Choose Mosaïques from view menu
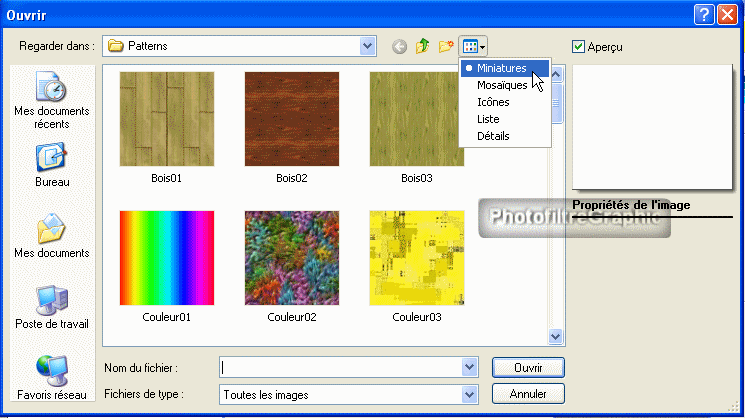Viewport: 745px width, 418px height. [502, 85]
